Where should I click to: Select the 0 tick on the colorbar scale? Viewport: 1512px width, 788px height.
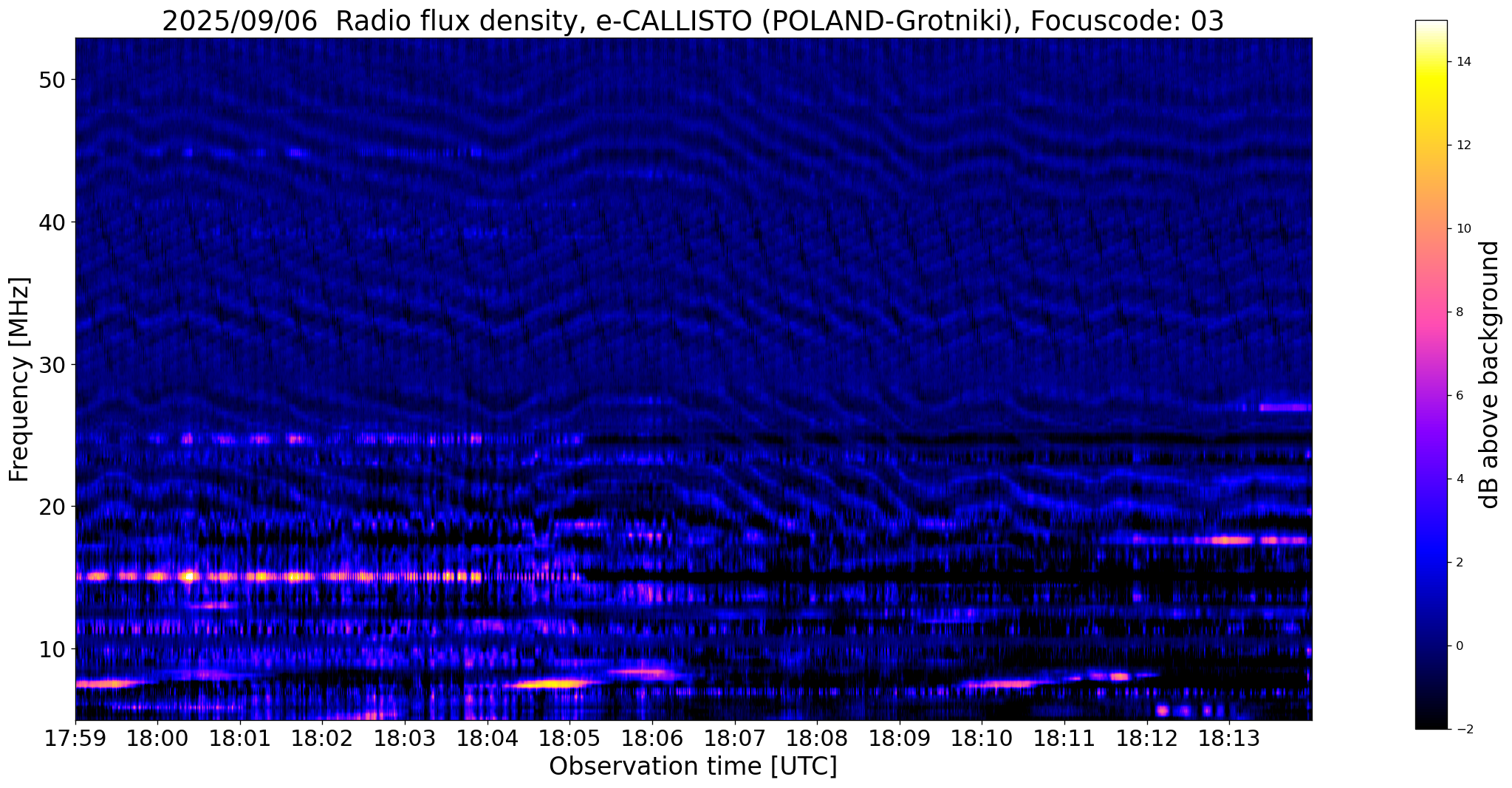(1459, 646)
